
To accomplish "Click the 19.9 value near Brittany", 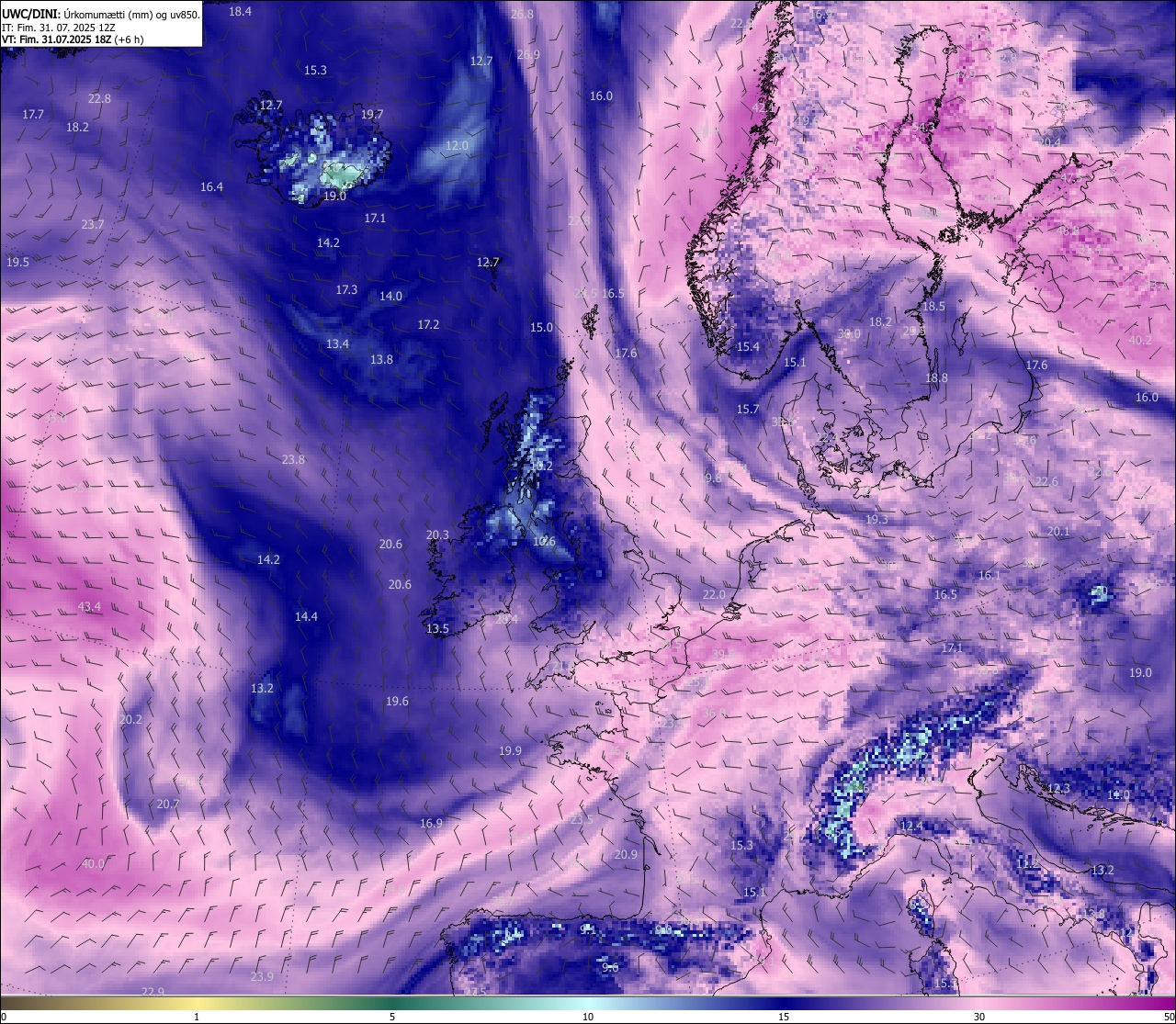I will click(510, 750).
